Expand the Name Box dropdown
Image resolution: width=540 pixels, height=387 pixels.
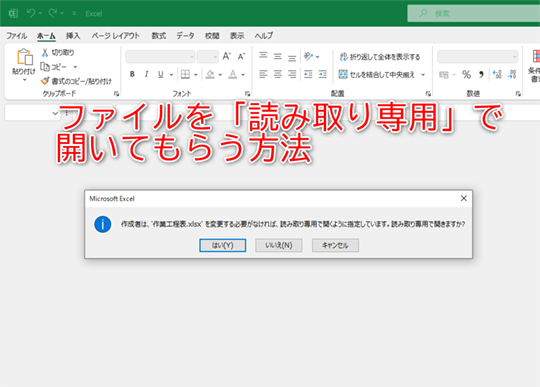55,113
